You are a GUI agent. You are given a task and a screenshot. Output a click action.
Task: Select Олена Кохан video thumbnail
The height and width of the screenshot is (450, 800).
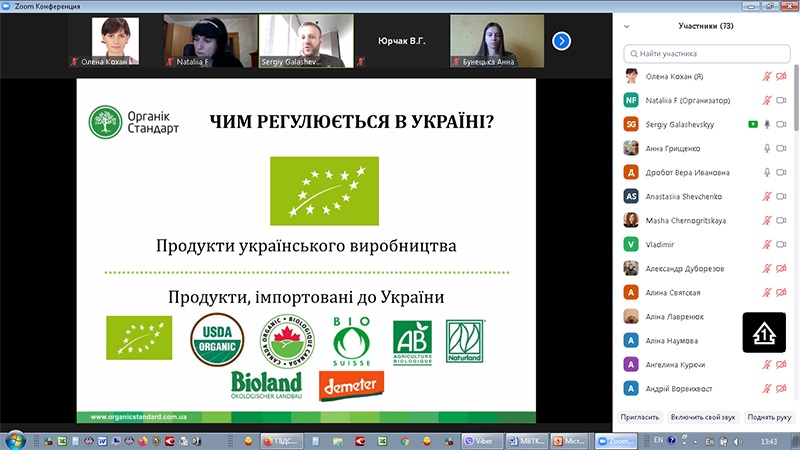point(115,41)
